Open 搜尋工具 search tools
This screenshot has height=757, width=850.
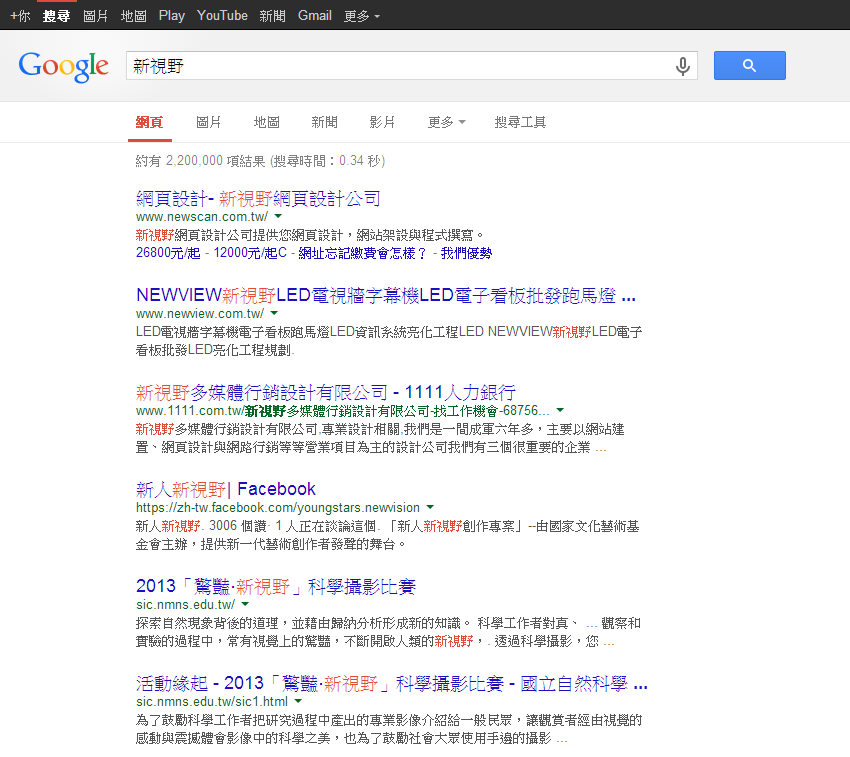(x=520, y=123)
